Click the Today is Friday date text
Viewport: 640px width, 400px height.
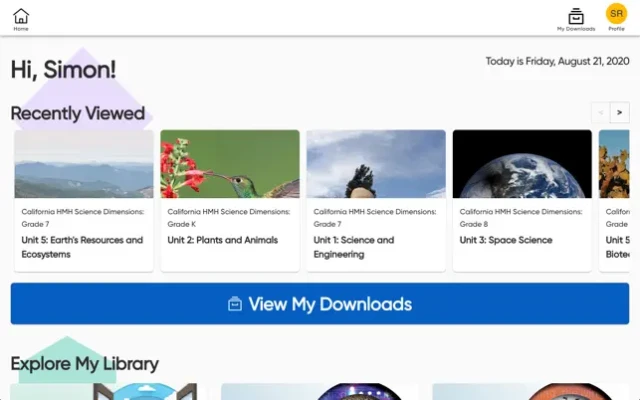click(x=558, y=61)
